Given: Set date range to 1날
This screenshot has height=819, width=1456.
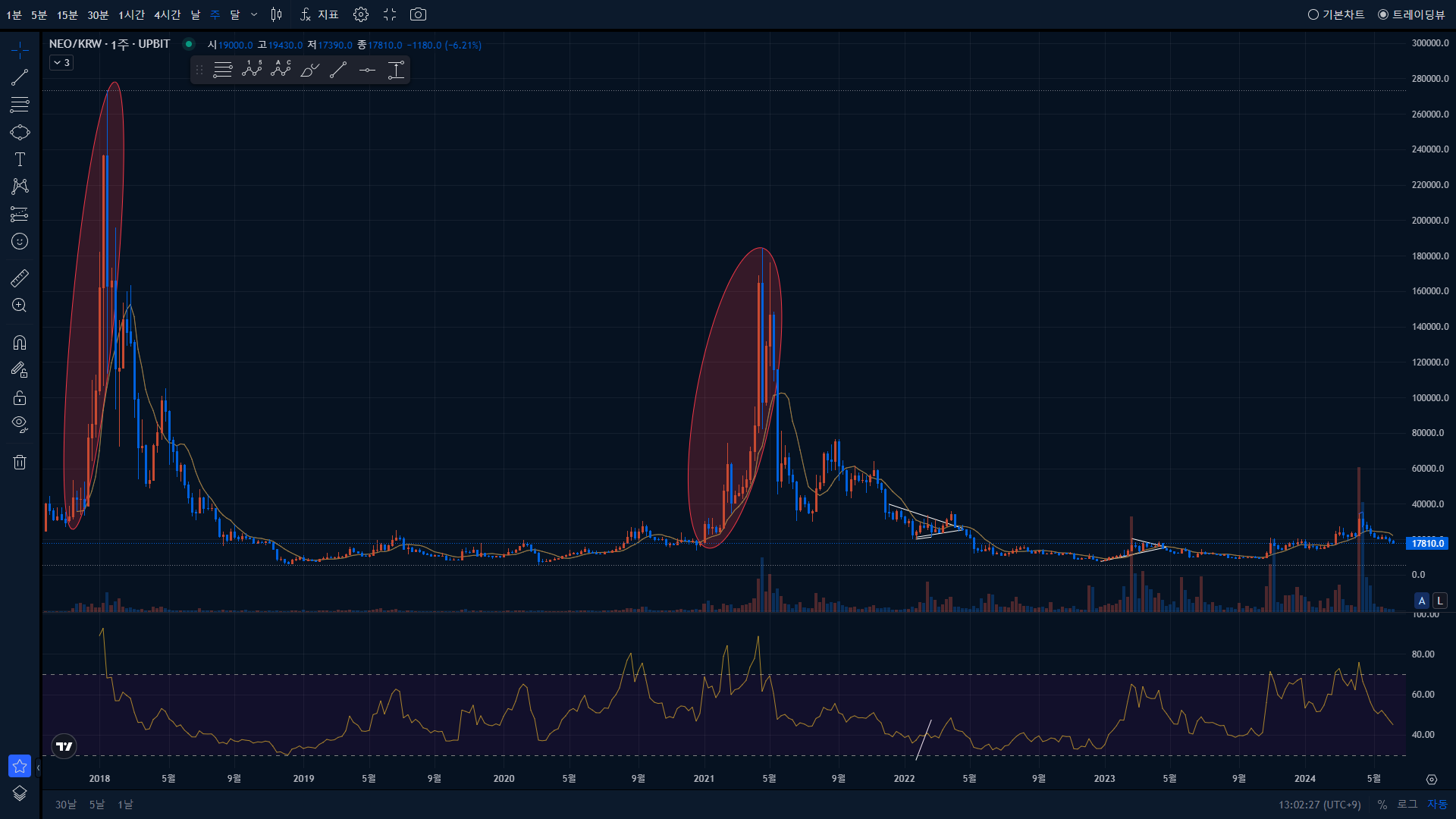Looking at the screenshot, I should tap(125, 805).
